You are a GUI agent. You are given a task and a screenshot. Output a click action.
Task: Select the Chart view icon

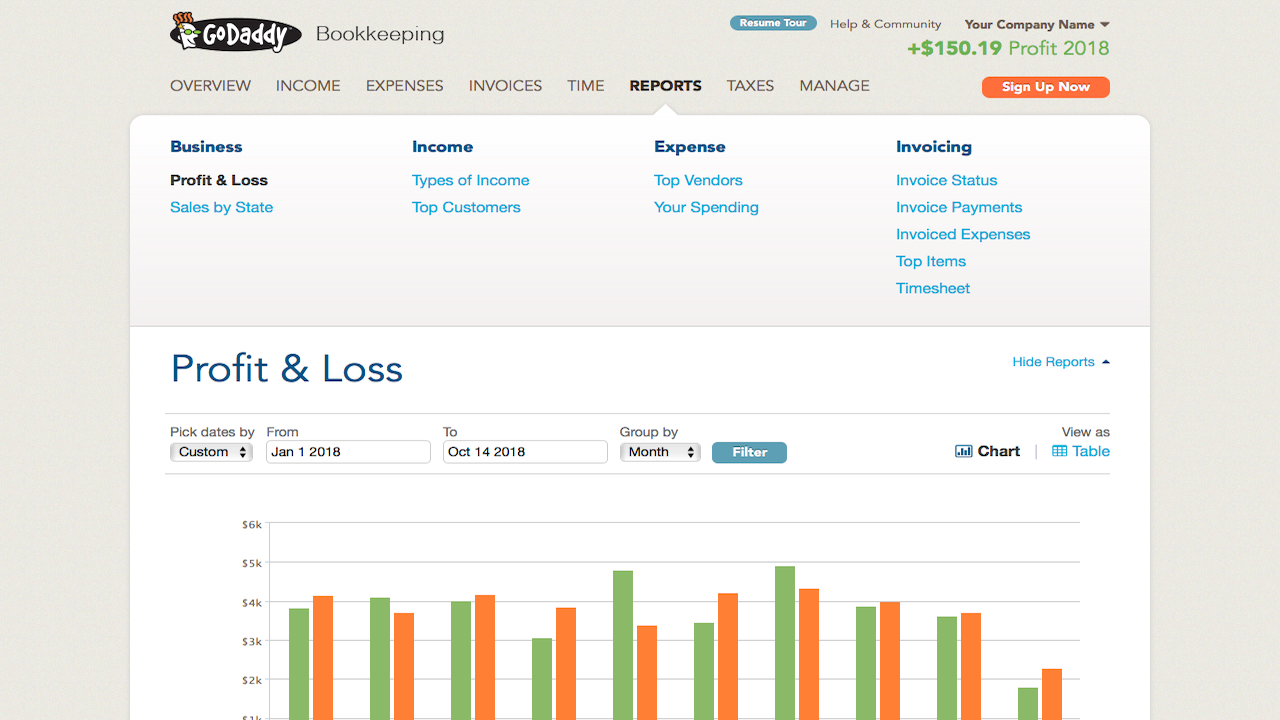[964, 451]
